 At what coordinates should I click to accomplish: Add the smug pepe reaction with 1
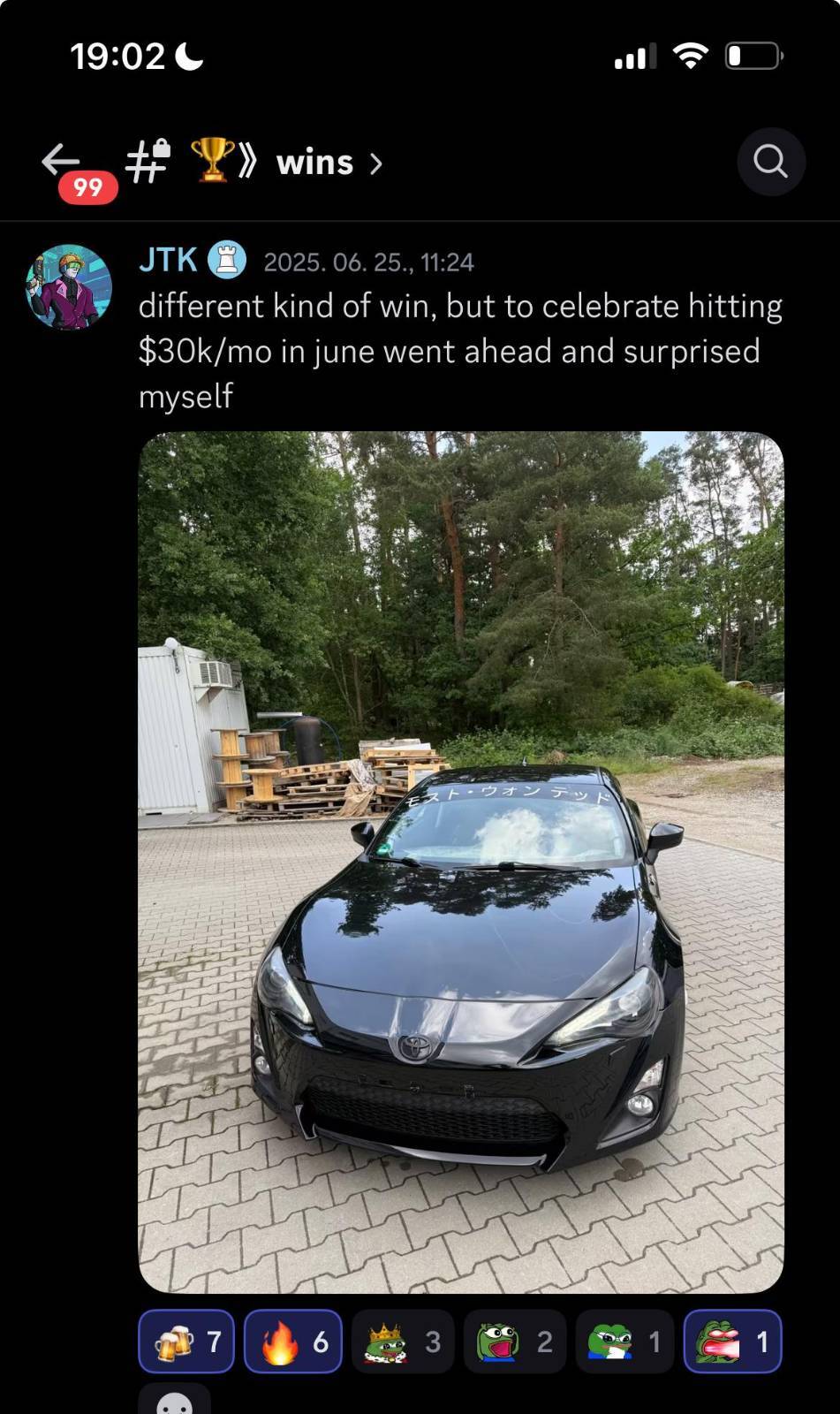(624, 1342)
